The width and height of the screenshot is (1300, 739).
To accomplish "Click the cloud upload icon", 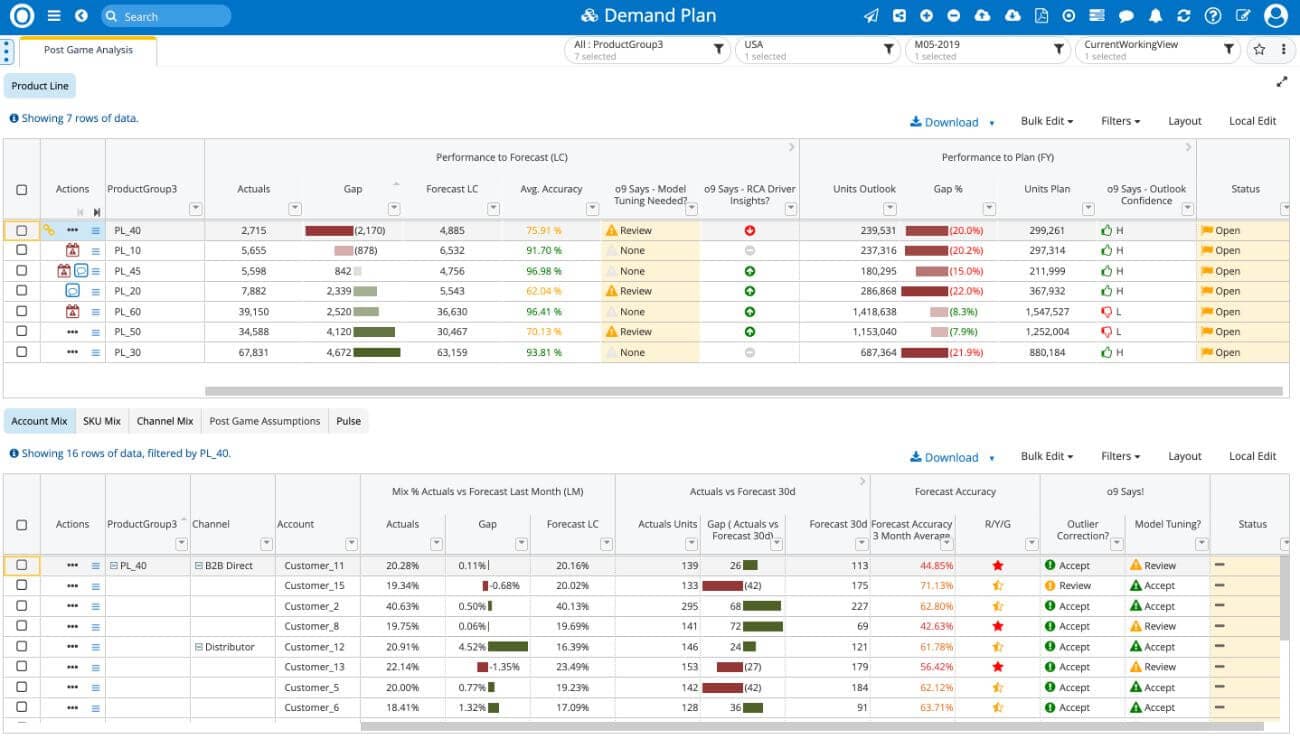I will point(982,16).
